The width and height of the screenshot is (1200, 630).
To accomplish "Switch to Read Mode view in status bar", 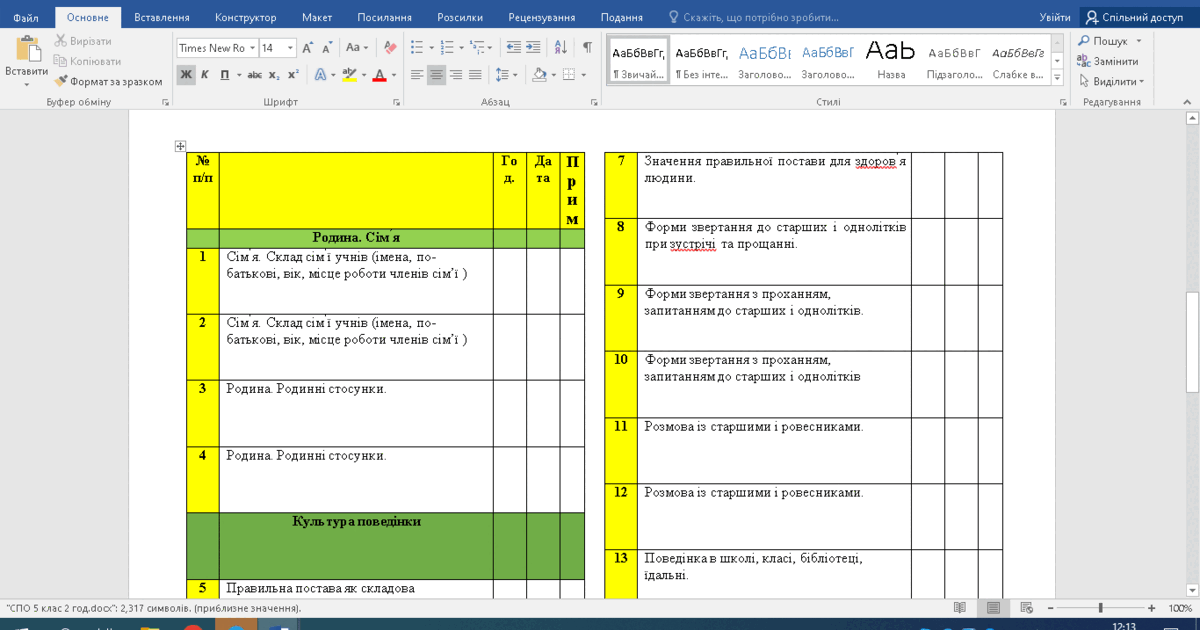I will 960,608.
